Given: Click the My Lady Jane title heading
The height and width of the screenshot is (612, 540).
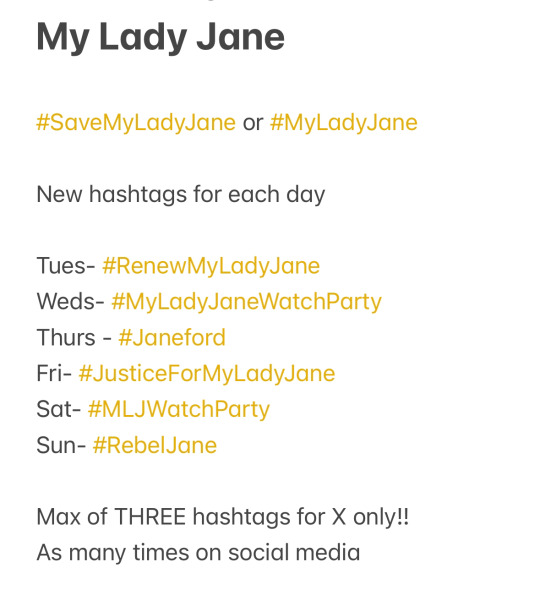Looking at the screenshot, I should coord(160,37).
